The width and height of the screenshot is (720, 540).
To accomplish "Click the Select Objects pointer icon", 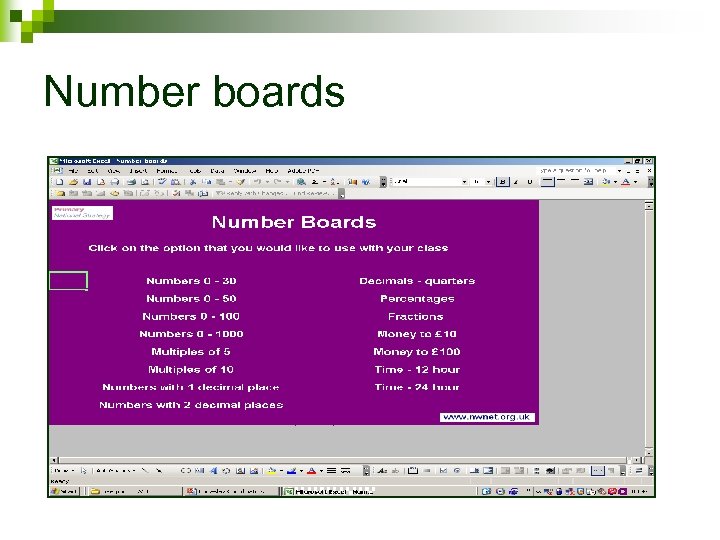I will (x=84, y=471).
